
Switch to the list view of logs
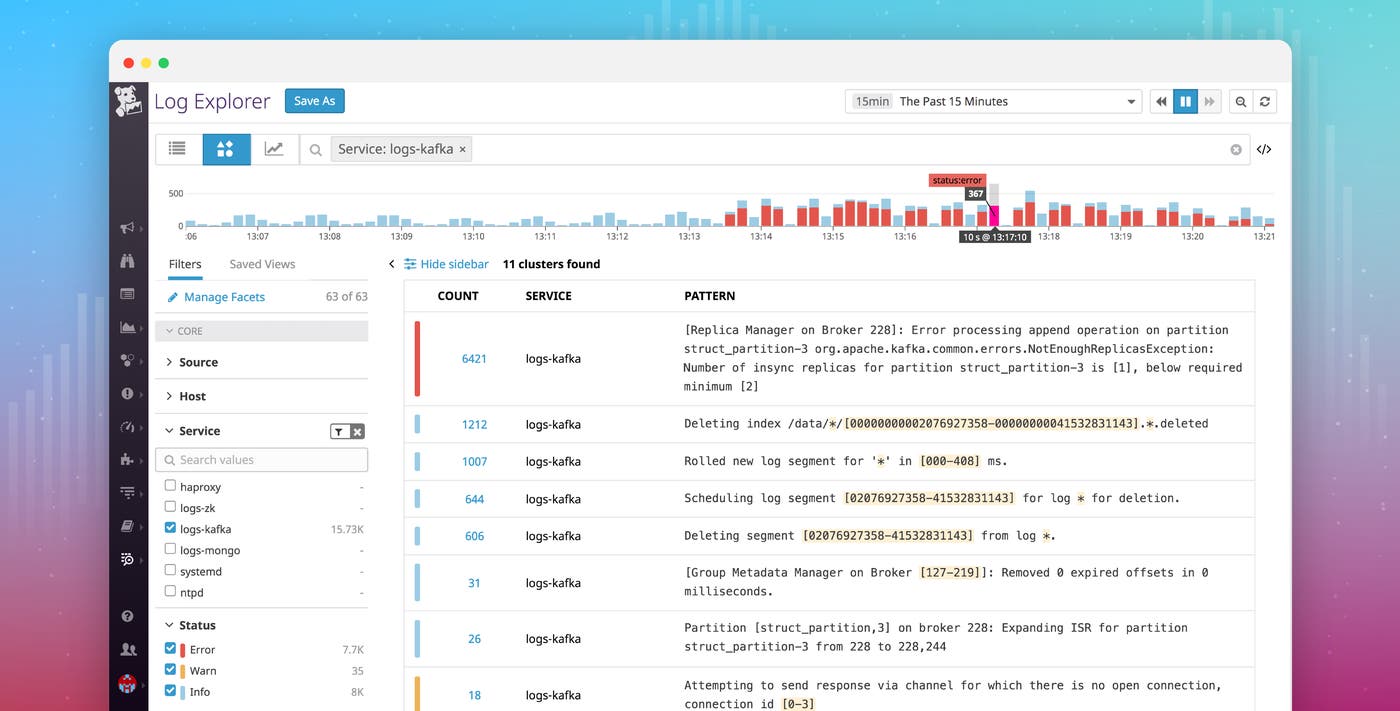pyautogui.click(x=177, y=148)
